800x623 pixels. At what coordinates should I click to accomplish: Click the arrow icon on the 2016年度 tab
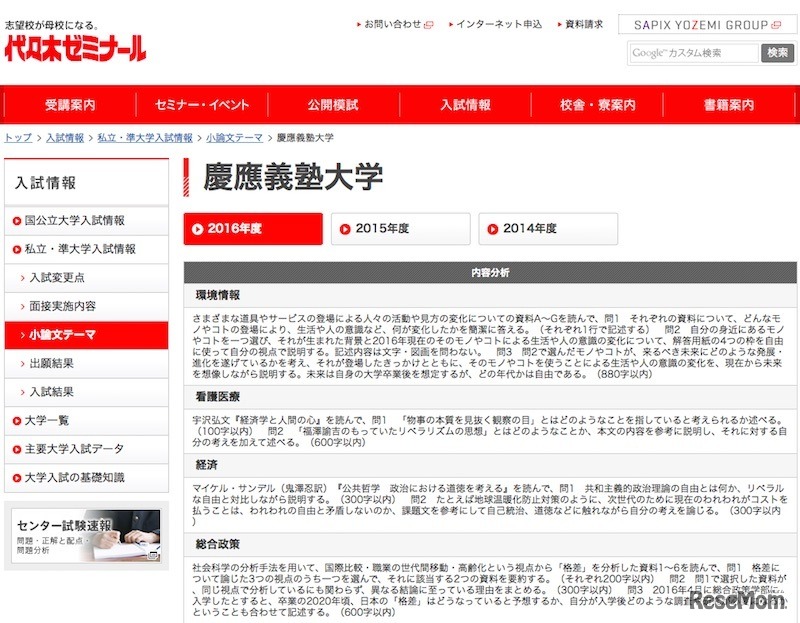point(197,229)
